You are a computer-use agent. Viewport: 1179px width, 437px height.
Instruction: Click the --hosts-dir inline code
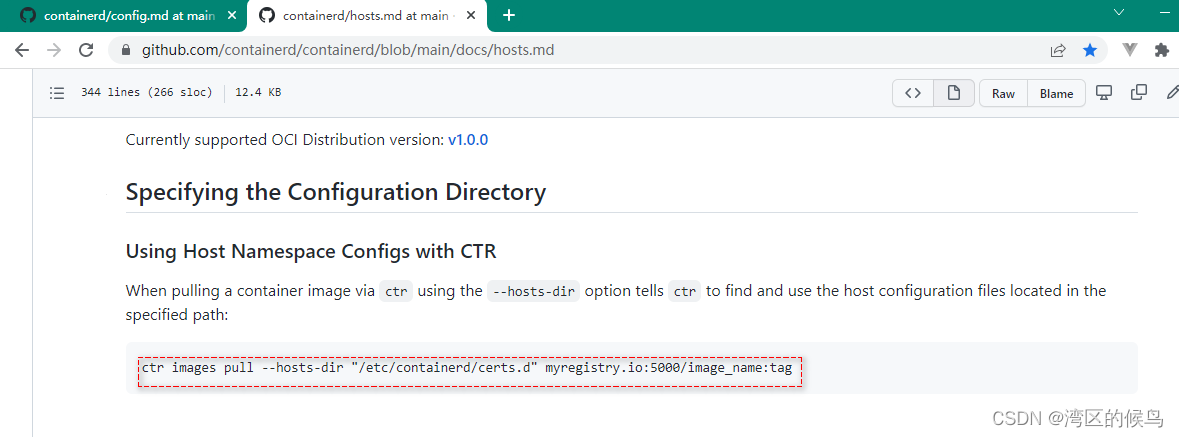click(x=533, y=291)
